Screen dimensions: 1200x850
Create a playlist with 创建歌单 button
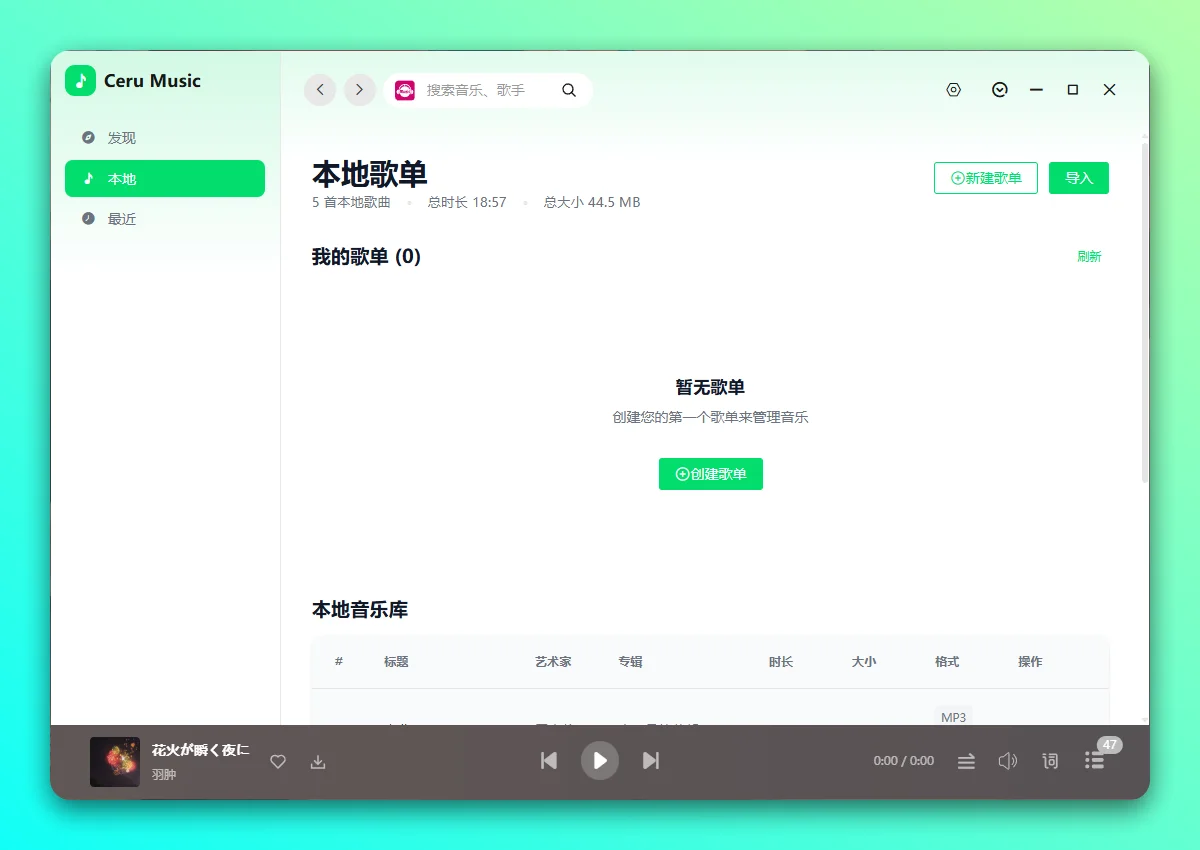click(x=710, y=474)
